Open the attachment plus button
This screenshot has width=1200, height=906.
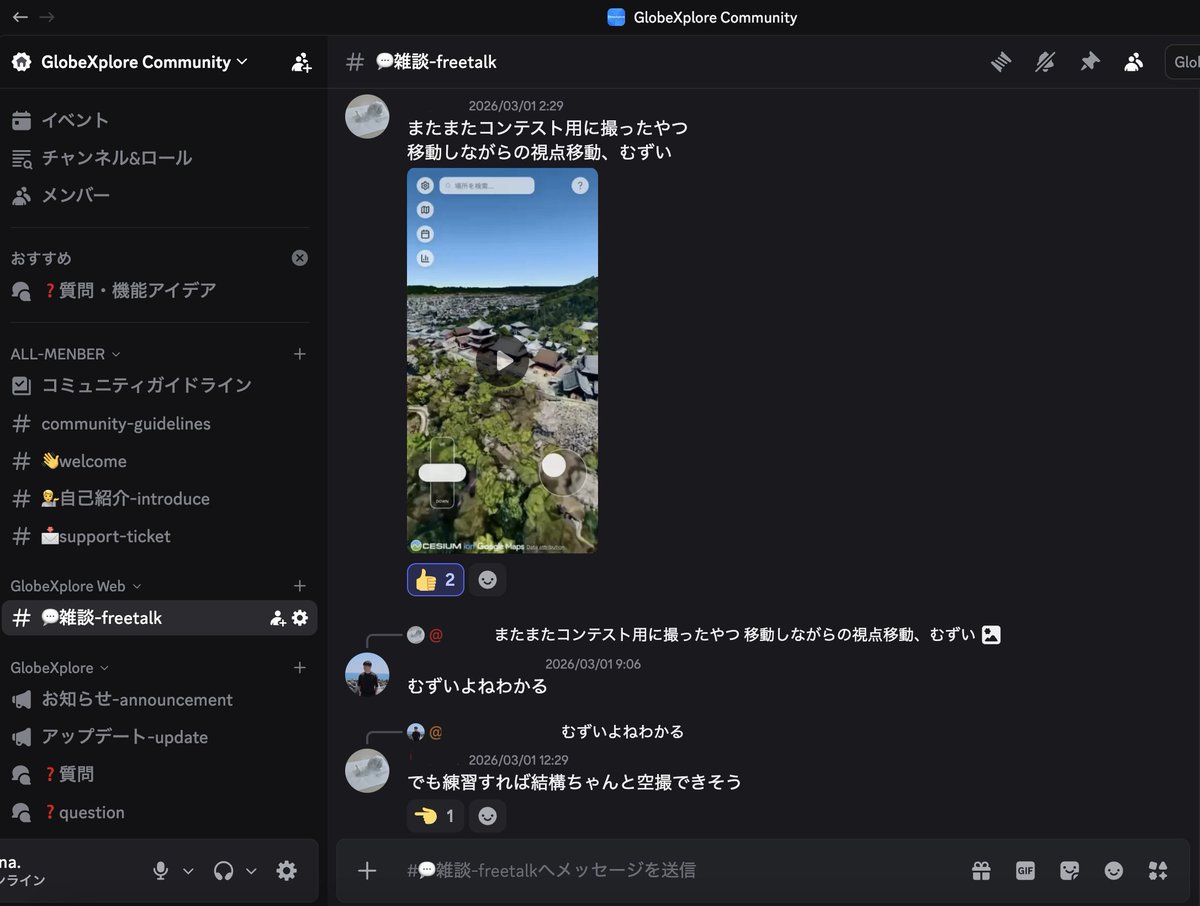tap(367, 871)
